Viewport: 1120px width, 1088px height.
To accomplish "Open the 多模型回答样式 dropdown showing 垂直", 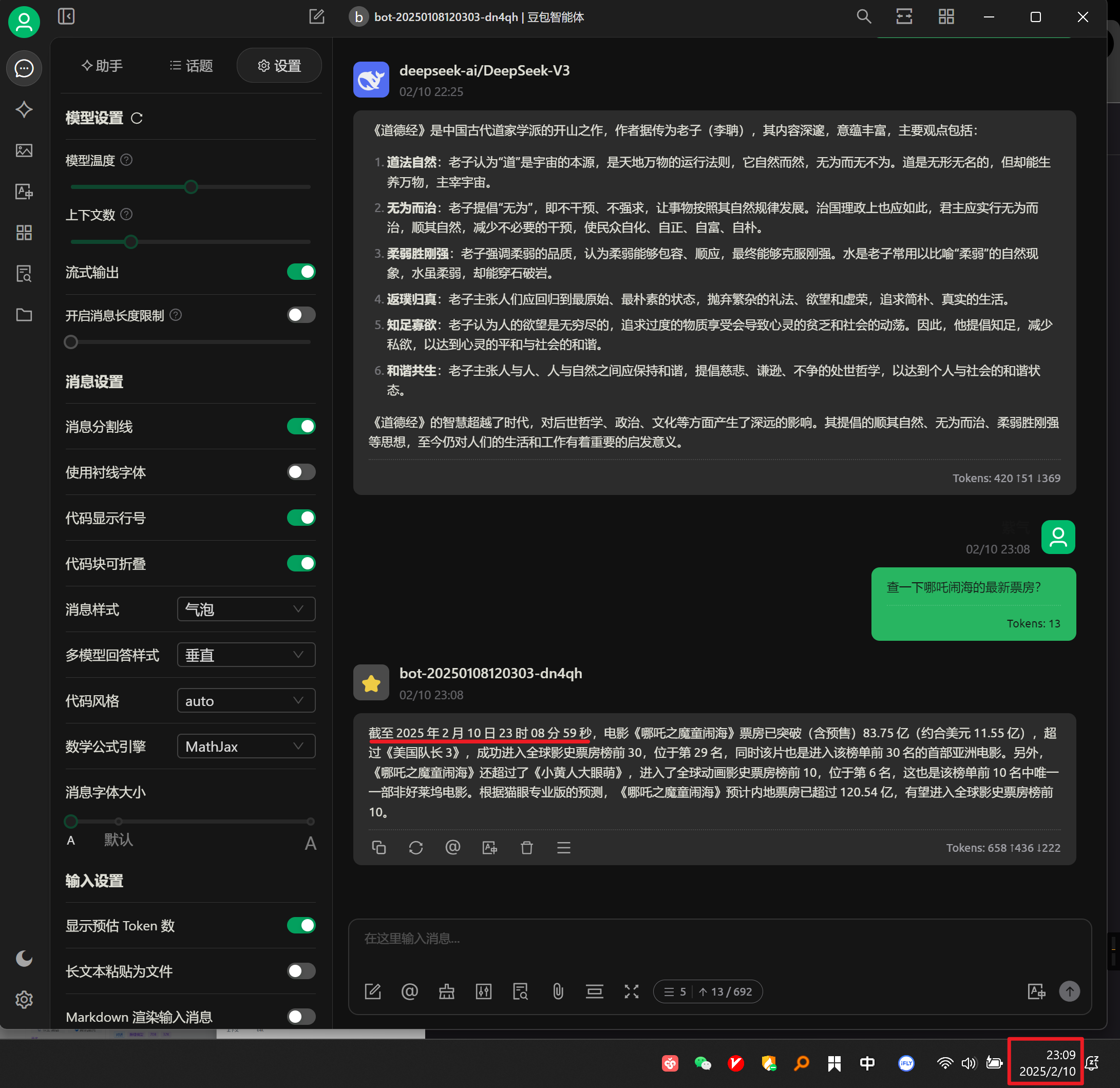I will click(246, 655).
